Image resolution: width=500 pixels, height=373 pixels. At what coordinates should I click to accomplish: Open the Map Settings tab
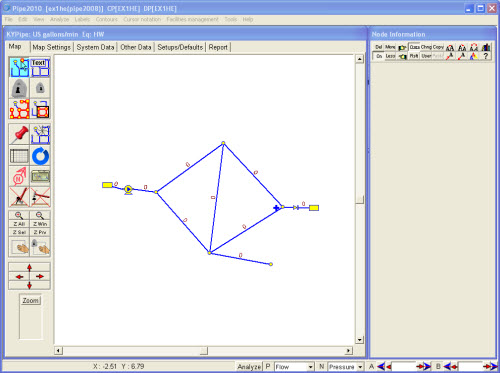pos(51,47)
